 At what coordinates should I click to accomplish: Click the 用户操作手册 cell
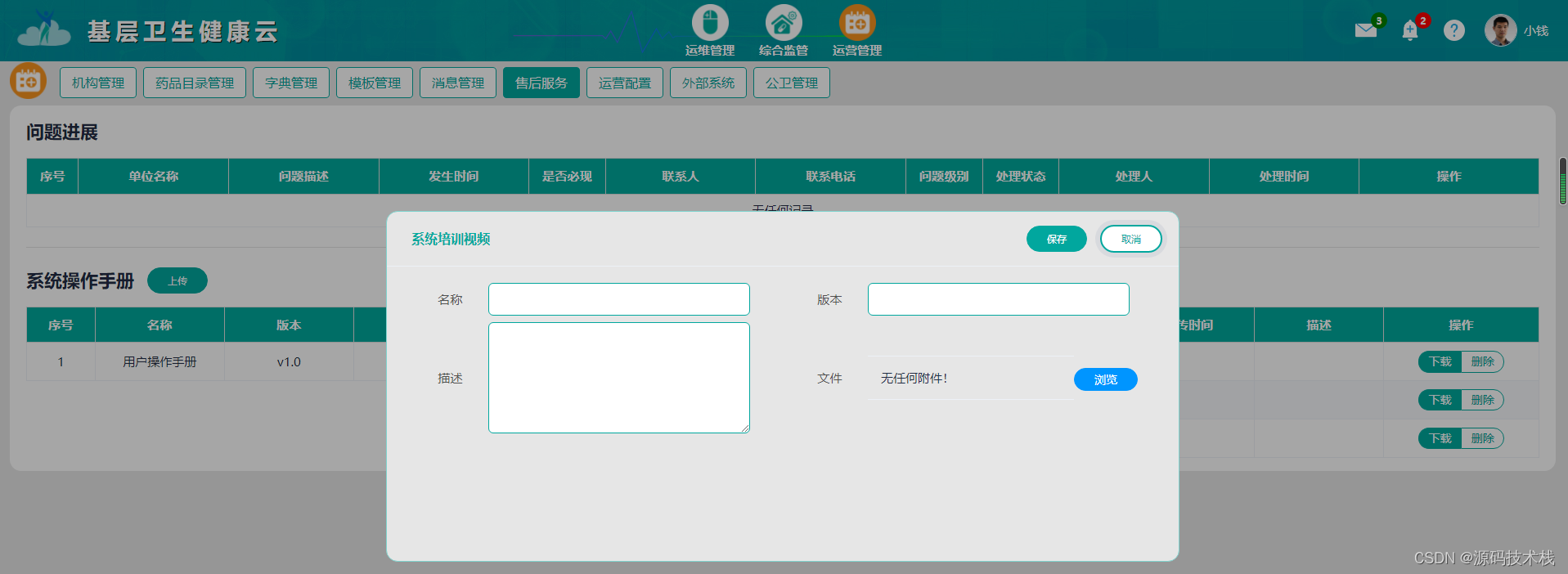159,361
